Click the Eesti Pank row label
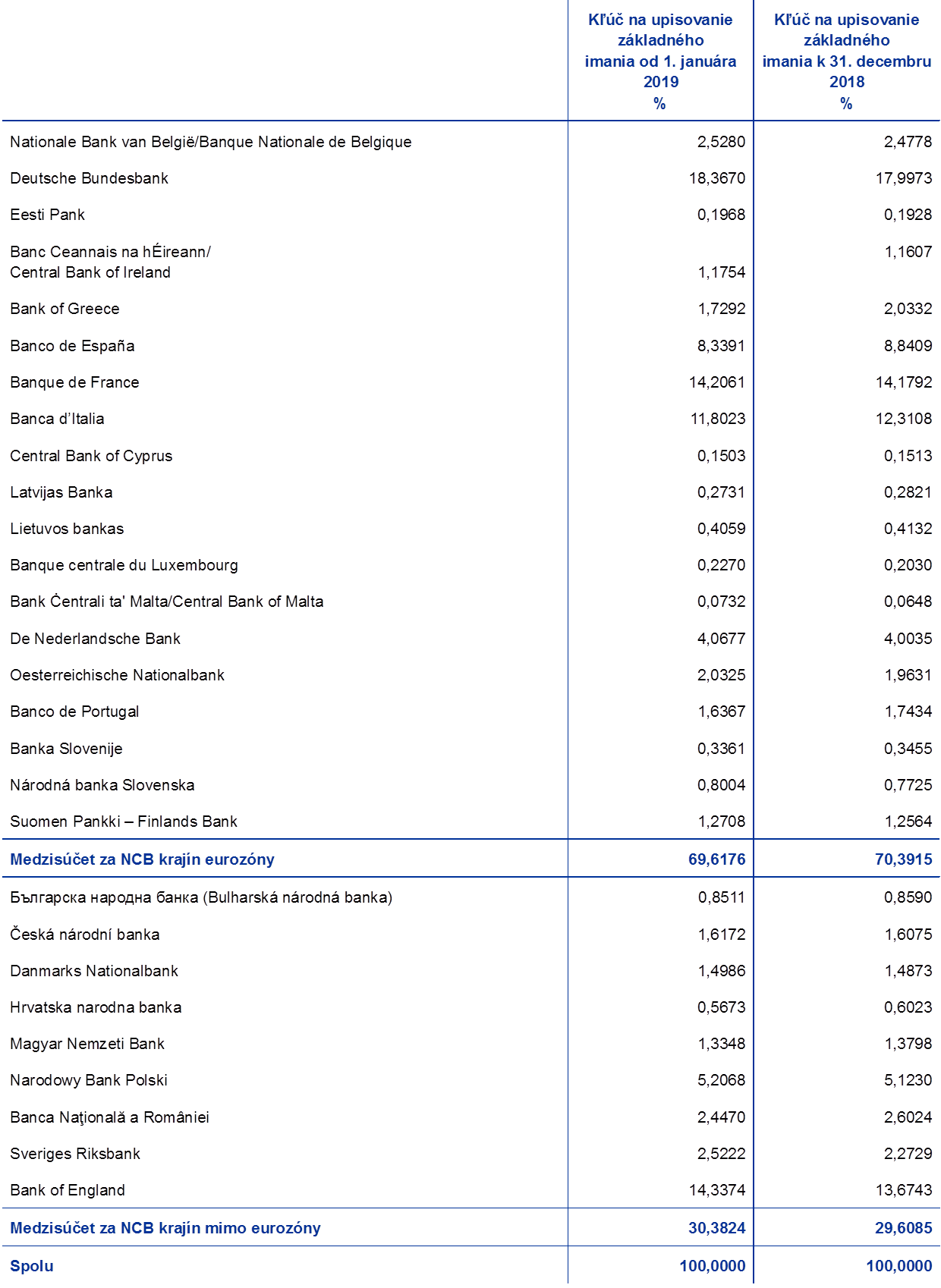The image size is (941, 1288). click(47, 215)
